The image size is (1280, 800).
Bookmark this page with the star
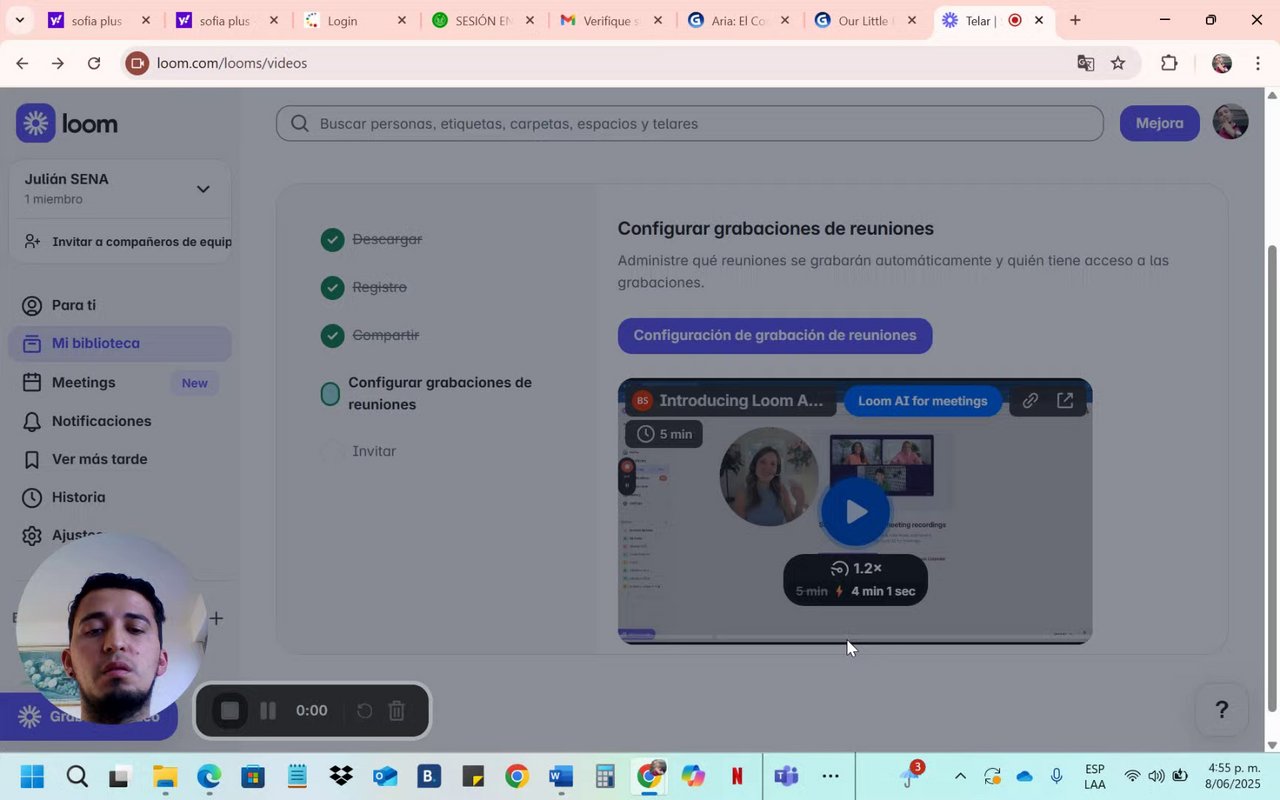1118,63
